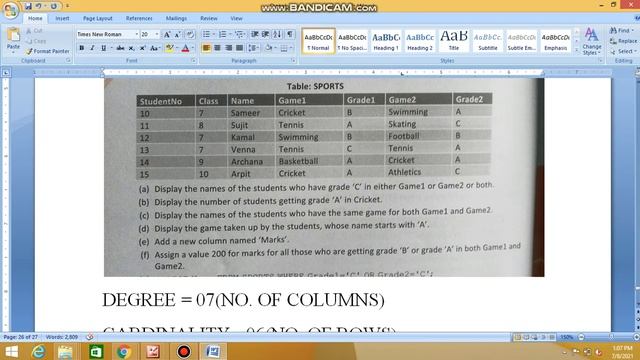The width and height of the screenshot is (640, 360).
Task: Click the Find binoculars icon
Action: coord(613,31)
